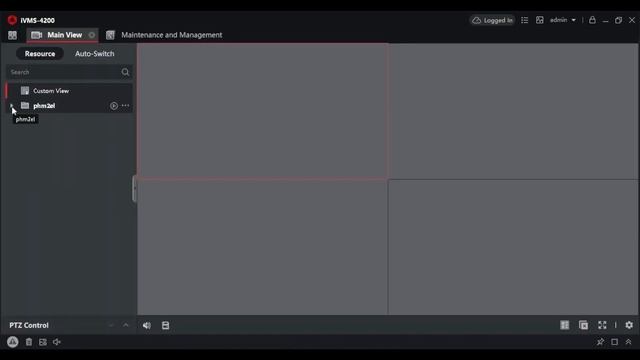Maximize the alarm panel square icon
The image size is (640, 360).
614,342
